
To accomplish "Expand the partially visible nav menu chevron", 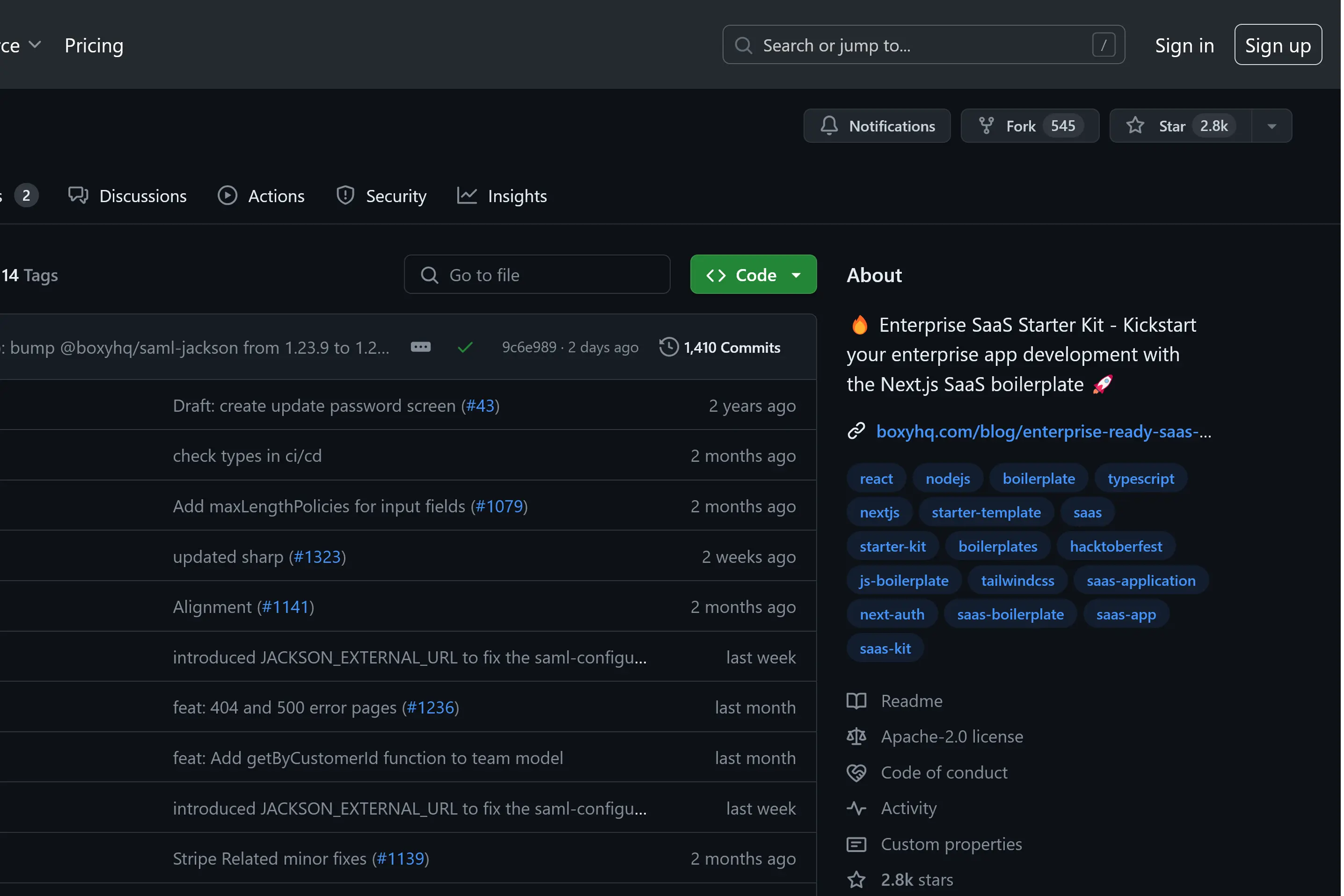I will (x=35, y=45).
